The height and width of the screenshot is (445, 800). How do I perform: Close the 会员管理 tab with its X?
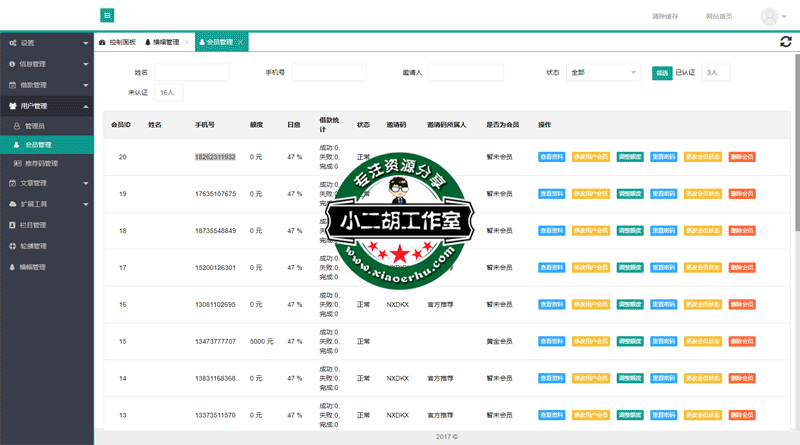(x=241, y=42)
